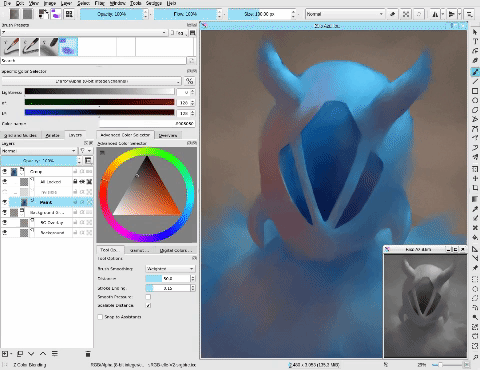480x370 pixels.
Task: Select the first brush preset thumbnail
Action: [x=11, y=47]
